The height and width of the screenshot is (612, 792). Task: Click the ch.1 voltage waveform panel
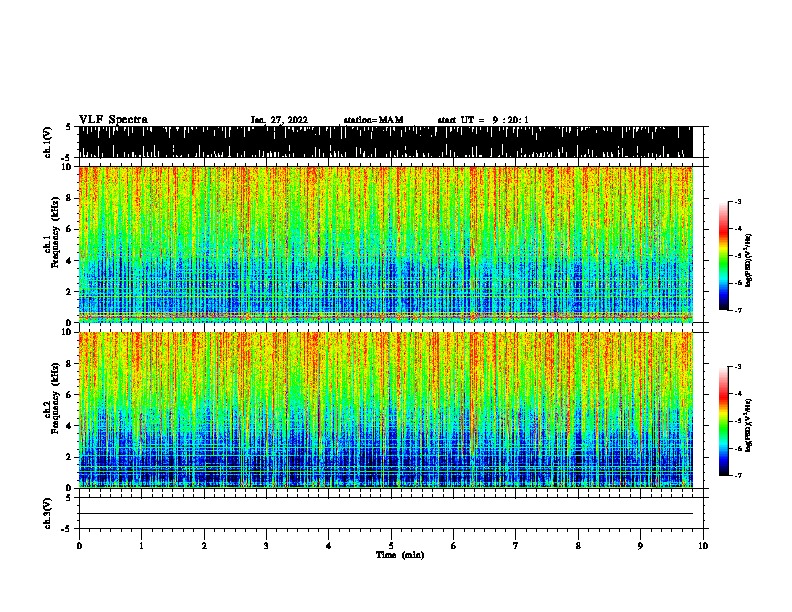[x=385, y=142]
